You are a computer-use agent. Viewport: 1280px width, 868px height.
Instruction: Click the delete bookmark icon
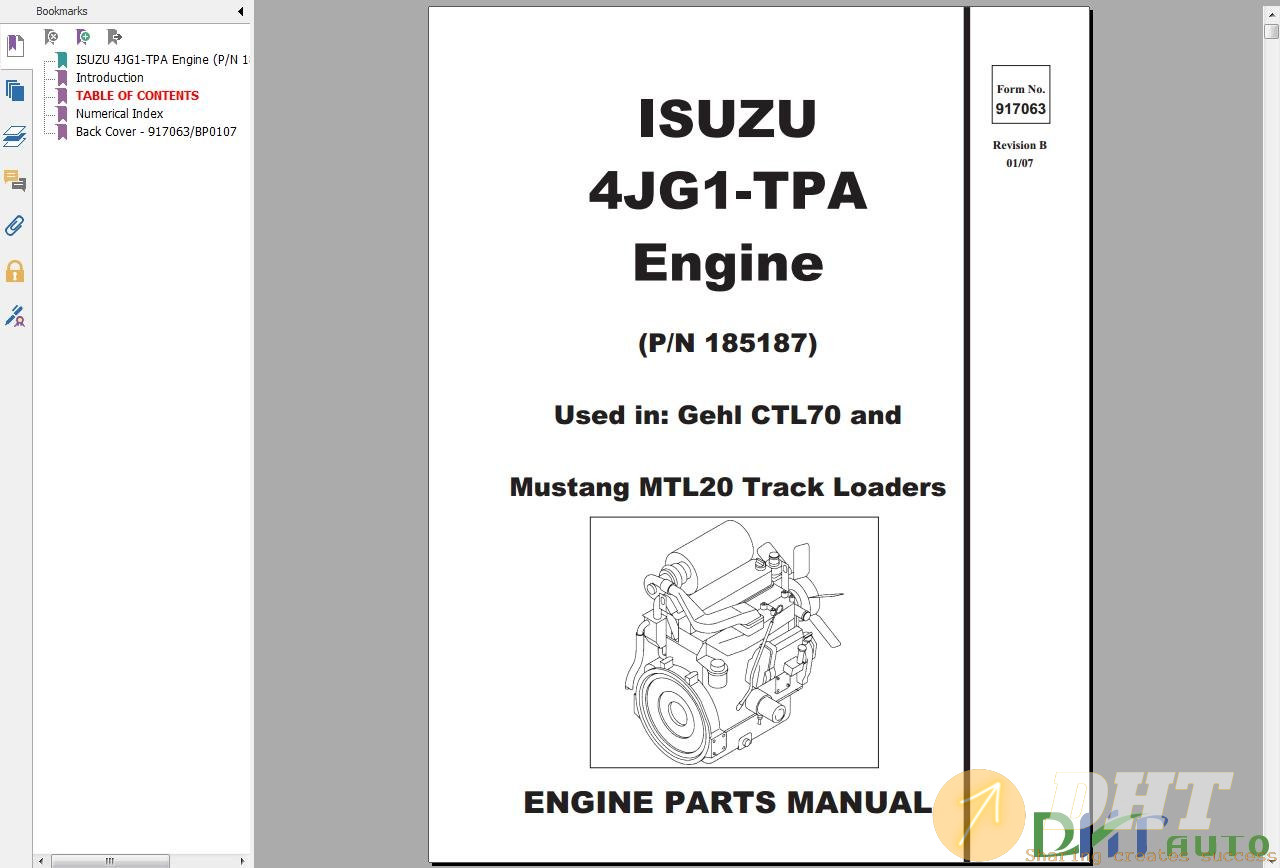pos(52,37)
